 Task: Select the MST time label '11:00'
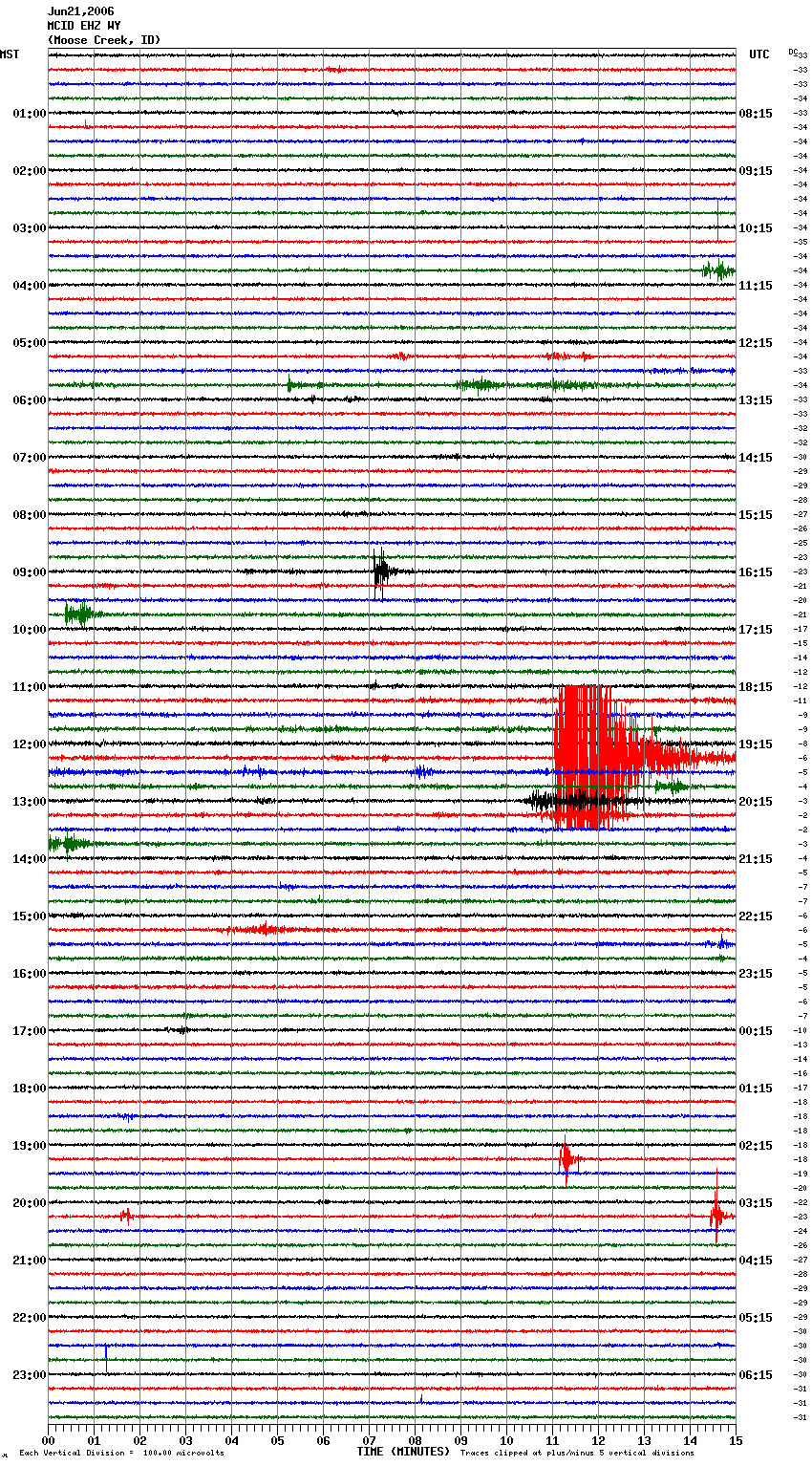coord(30,687)
